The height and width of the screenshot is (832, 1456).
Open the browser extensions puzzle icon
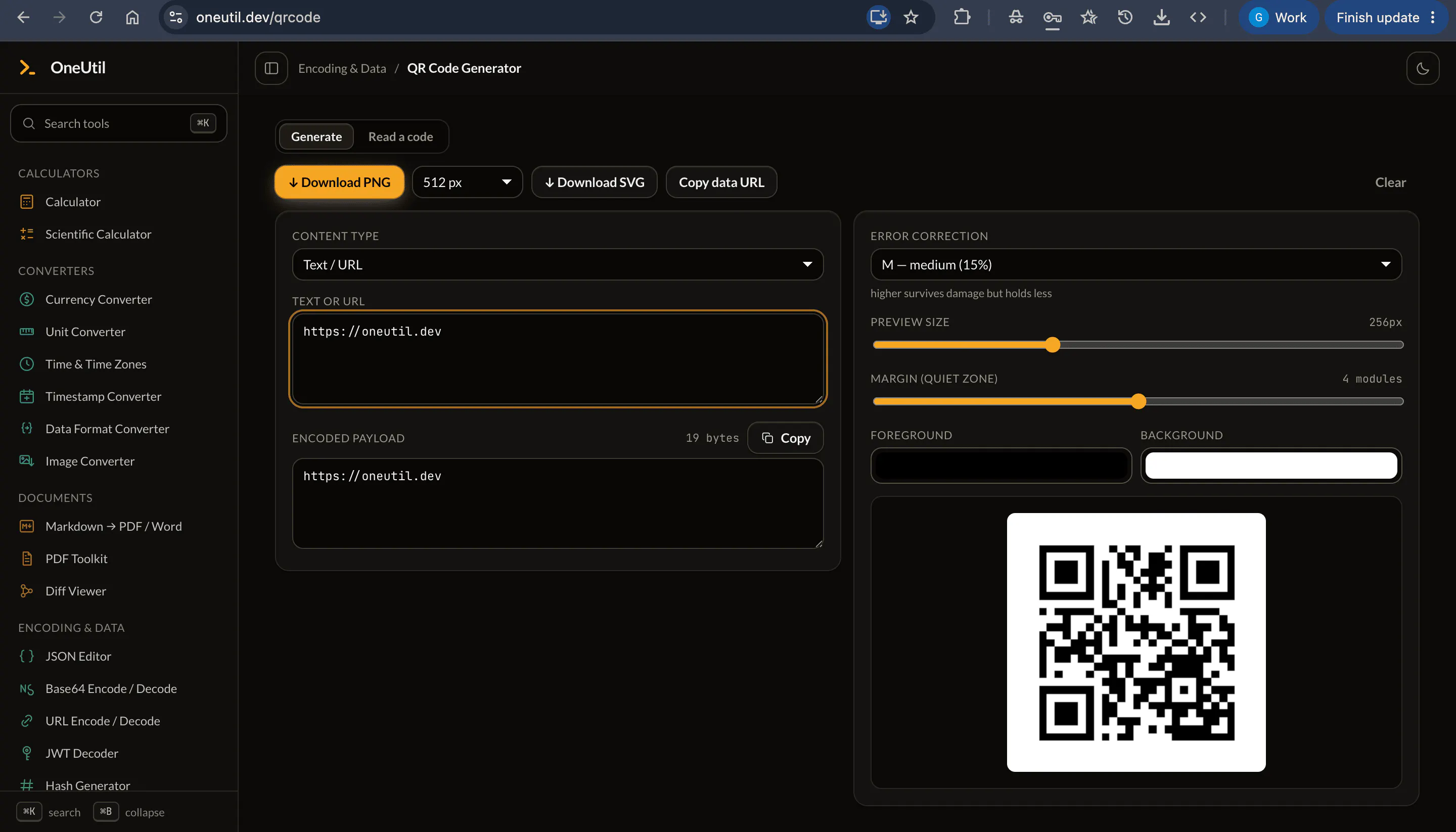(x=962, y=17)
